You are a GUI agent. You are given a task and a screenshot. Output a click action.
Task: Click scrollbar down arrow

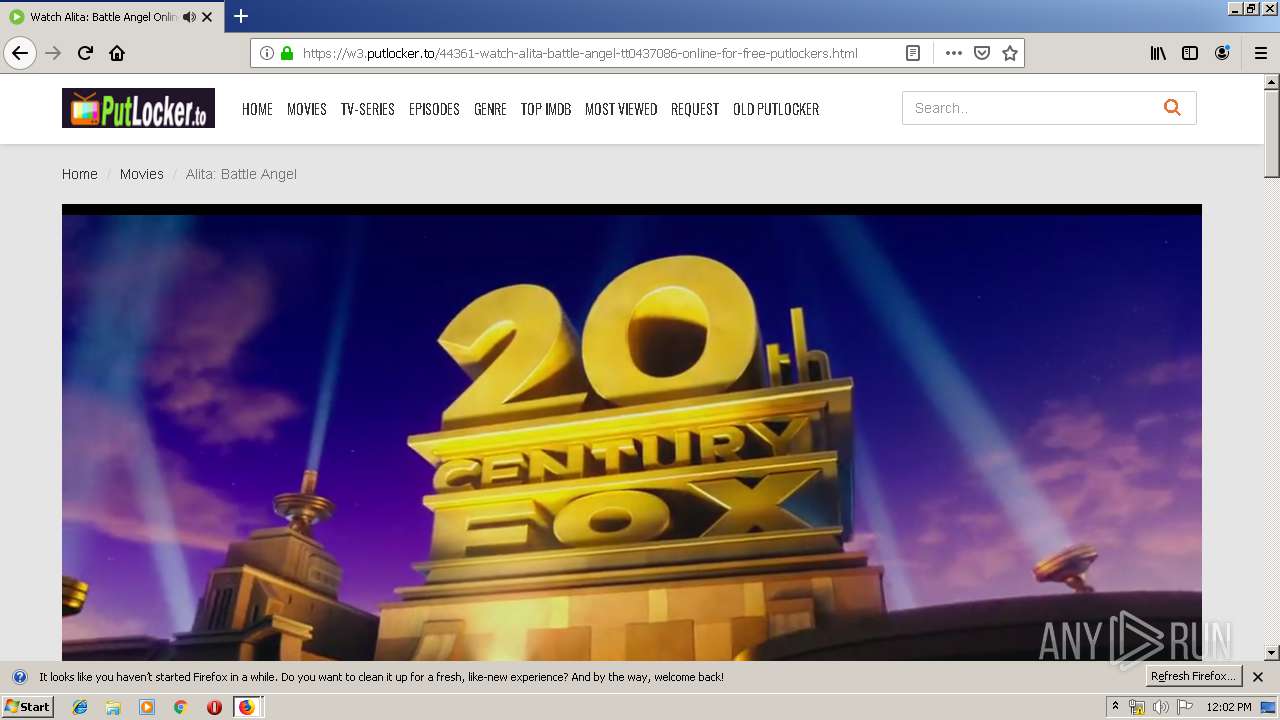tap(1272, 653)
